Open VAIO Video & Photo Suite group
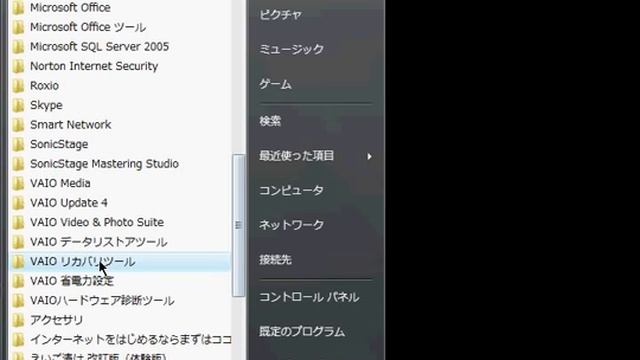The height and width of the screenshot is (360, 640). [97, 222]
